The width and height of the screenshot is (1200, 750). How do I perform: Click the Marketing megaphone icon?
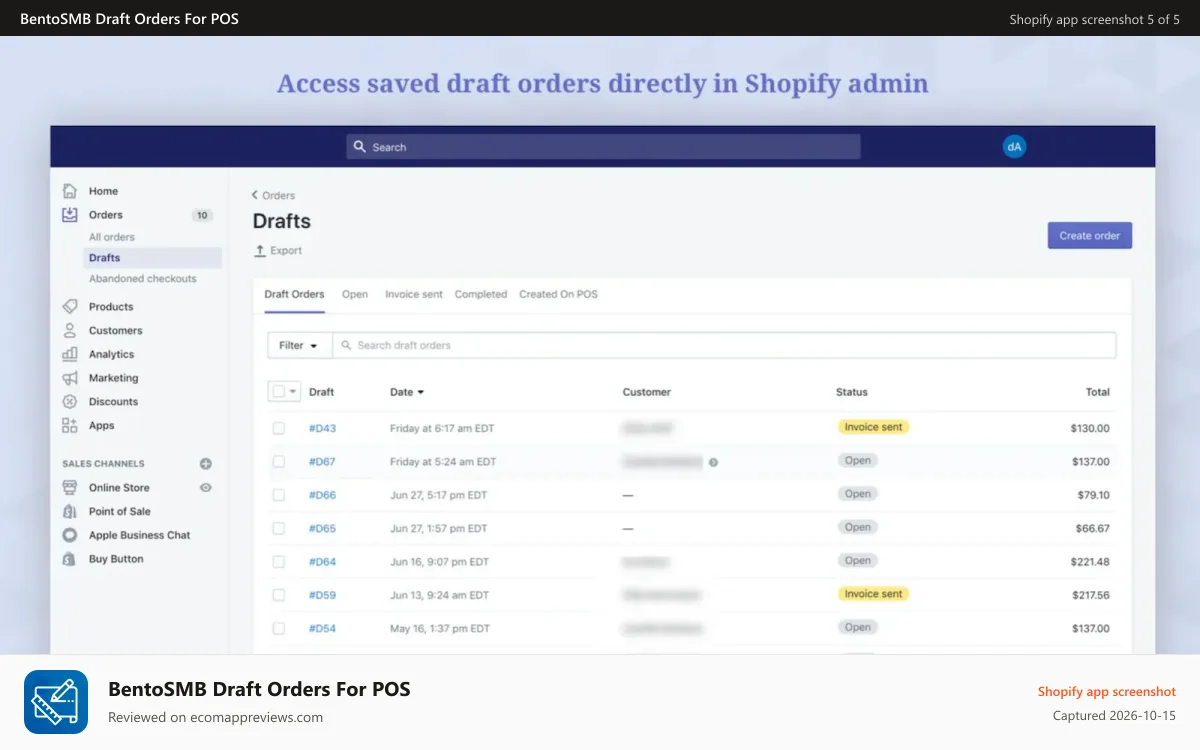[70, 378]
